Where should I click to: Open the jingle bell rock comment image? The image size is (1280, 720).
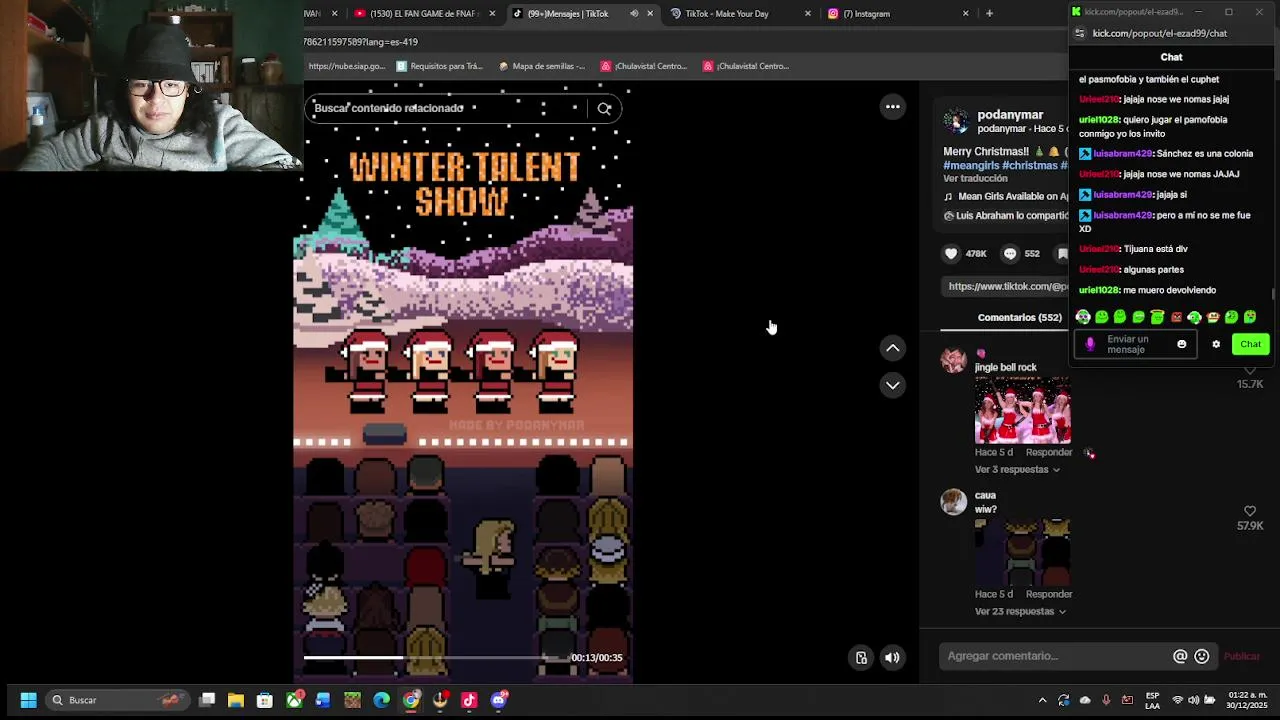click(x=1023, y=410)
